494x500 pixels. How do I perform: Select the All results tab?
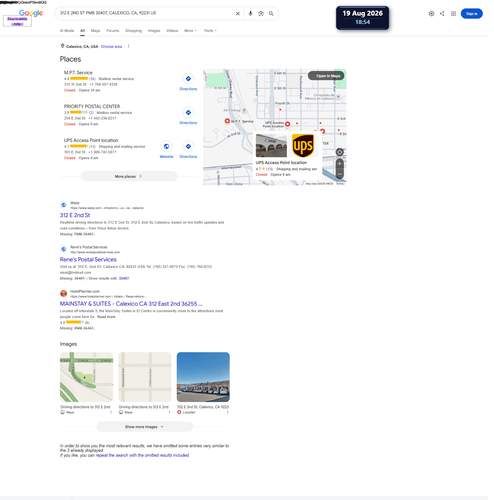83,31
